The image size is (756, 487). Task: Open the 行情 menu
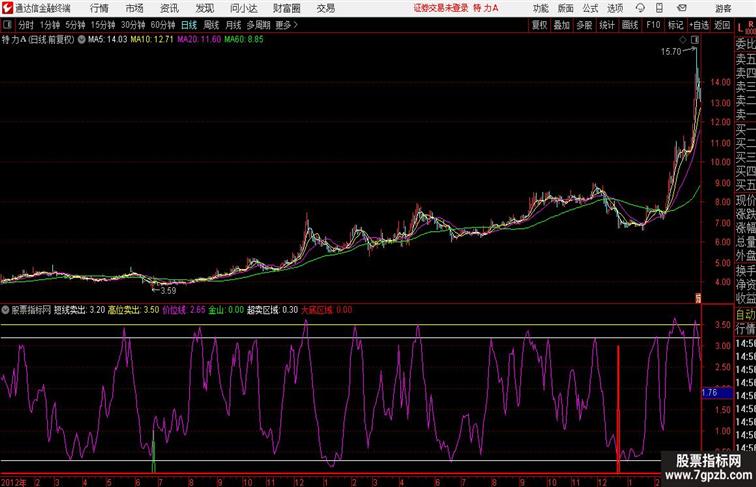click(99, 8)
